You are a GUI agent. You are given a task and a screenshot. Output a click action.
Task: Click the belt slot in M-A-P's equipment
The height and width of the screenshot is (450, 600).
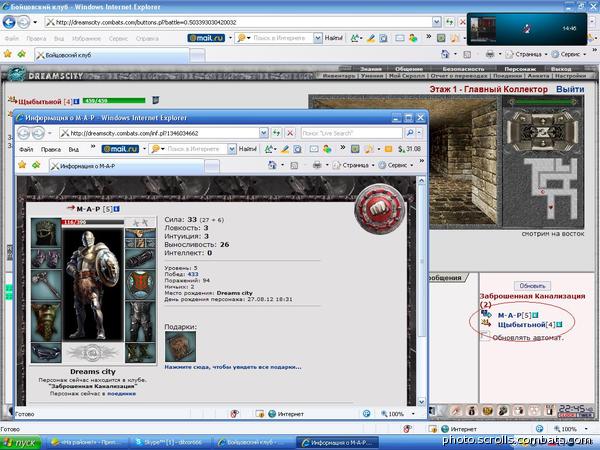46,352
